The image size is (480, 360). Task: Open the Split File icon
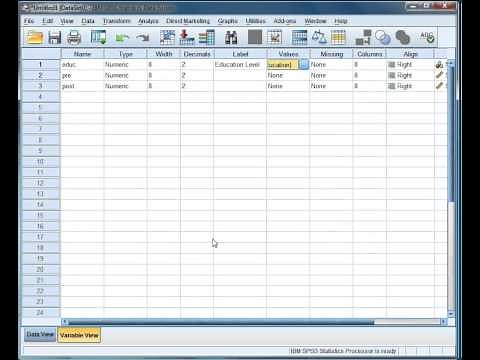click(299, 37)
